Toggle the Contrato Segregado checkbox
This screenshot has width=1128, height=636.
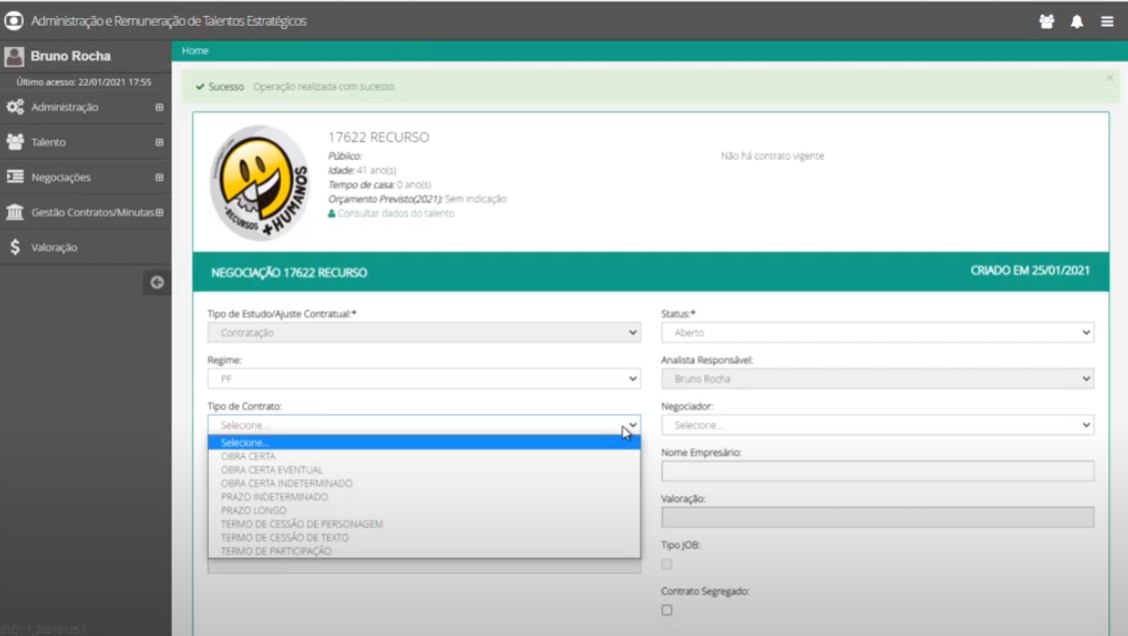(x=667, y=610)
